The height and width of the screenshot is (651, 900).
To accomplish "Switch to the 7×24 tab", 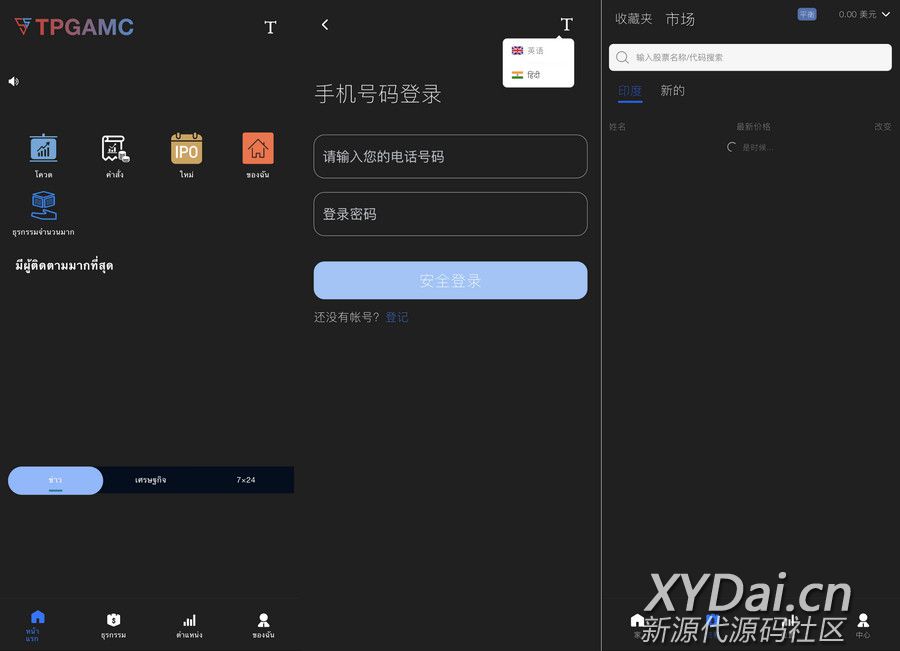I will (x=246, y=480).
